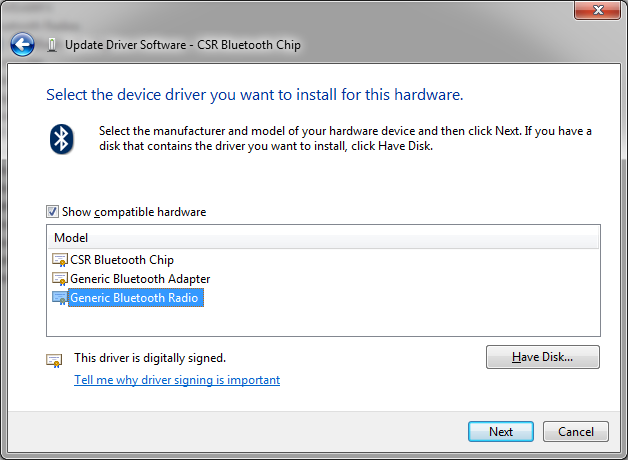Click the Show compatible hardware label
This screenshot has width=628, height=460.
pyautogui.click(x=134, y=212)
